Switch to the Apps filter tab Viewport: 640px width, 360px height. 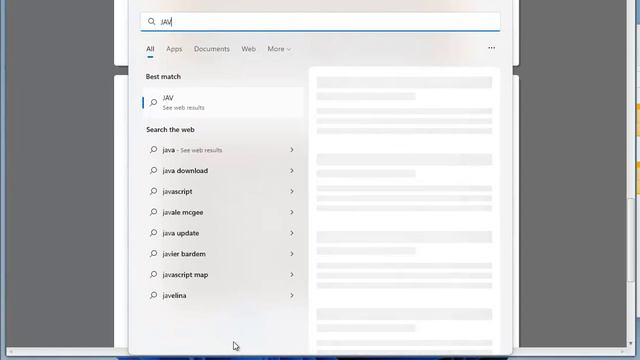174,49
